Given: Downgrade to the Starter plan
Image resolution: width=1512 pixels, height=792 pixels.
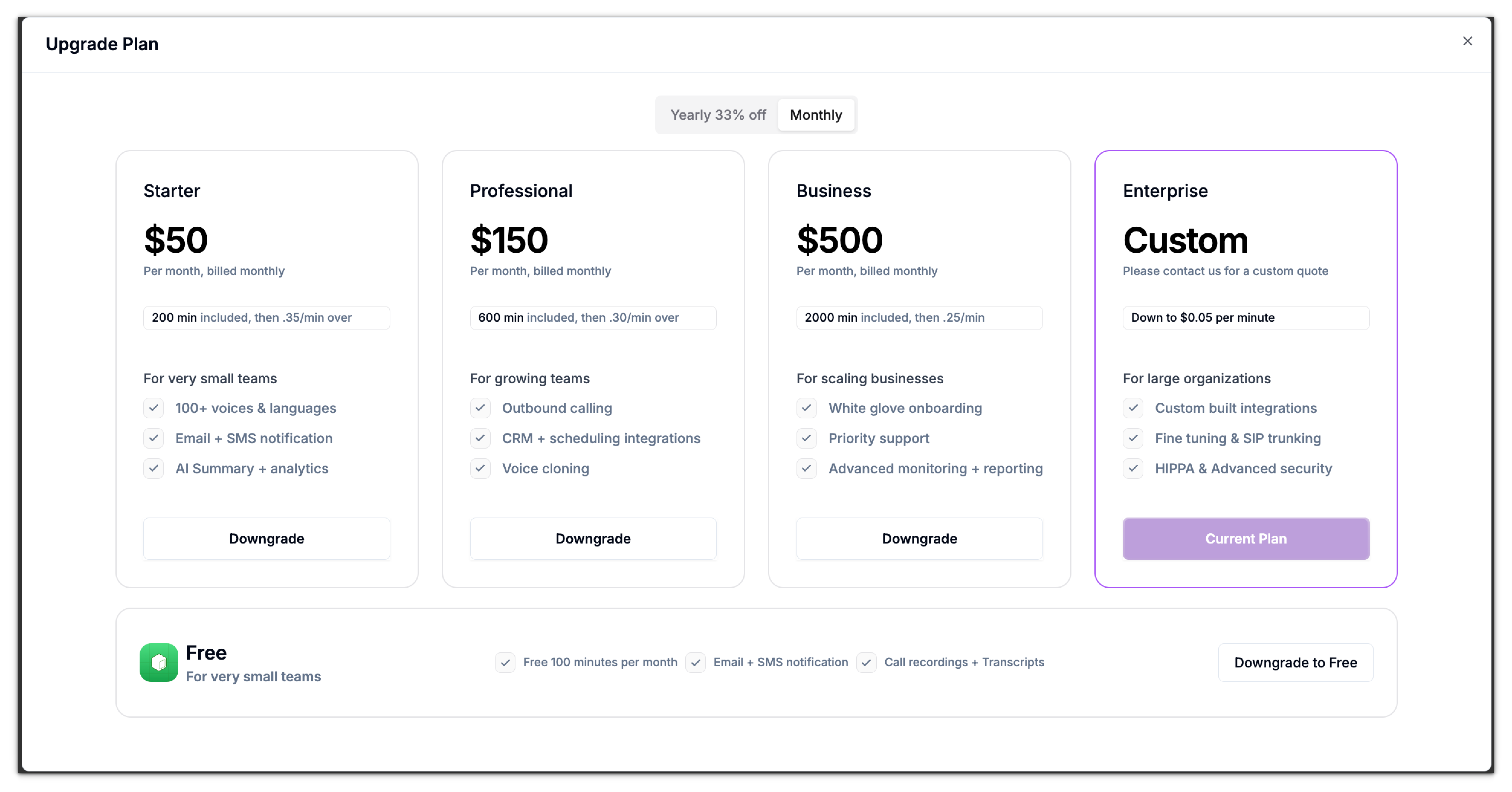Looking at the screenshot, I should (267, 538).
